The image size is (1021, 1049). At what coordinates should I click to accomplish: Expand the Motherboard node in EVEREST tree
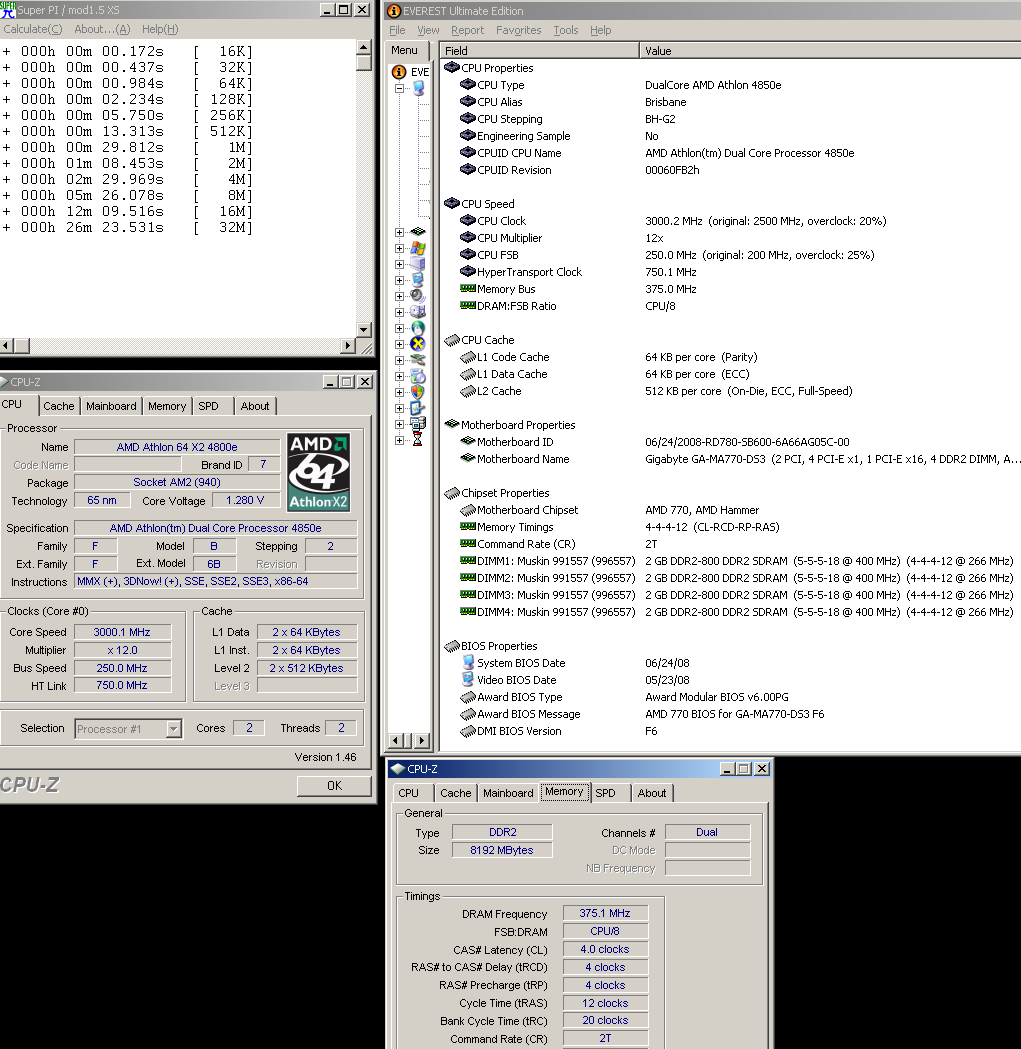pos(399,232)
